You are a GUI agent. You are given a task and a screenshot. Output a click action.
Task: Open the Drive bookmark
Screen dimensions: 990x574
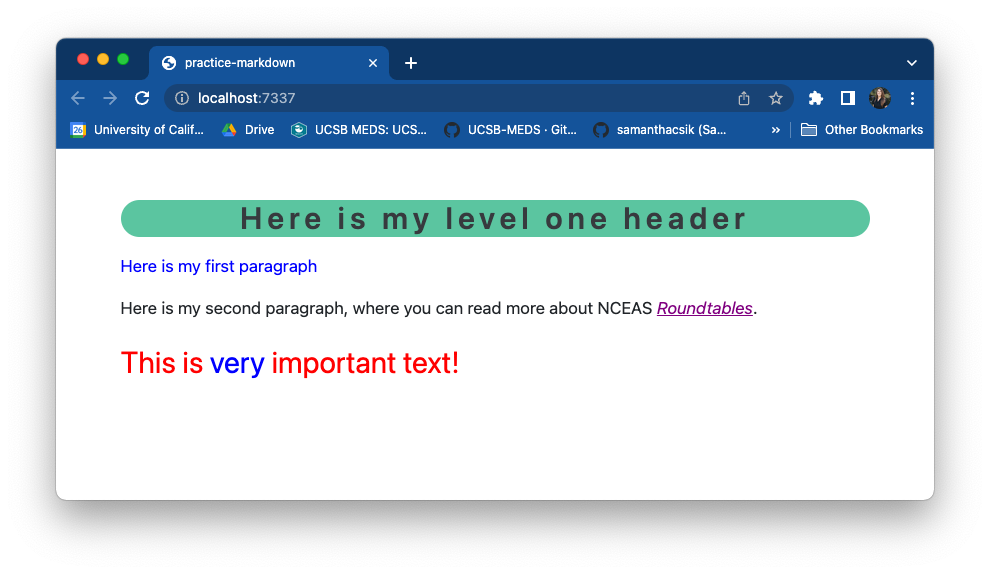(248, 130)
